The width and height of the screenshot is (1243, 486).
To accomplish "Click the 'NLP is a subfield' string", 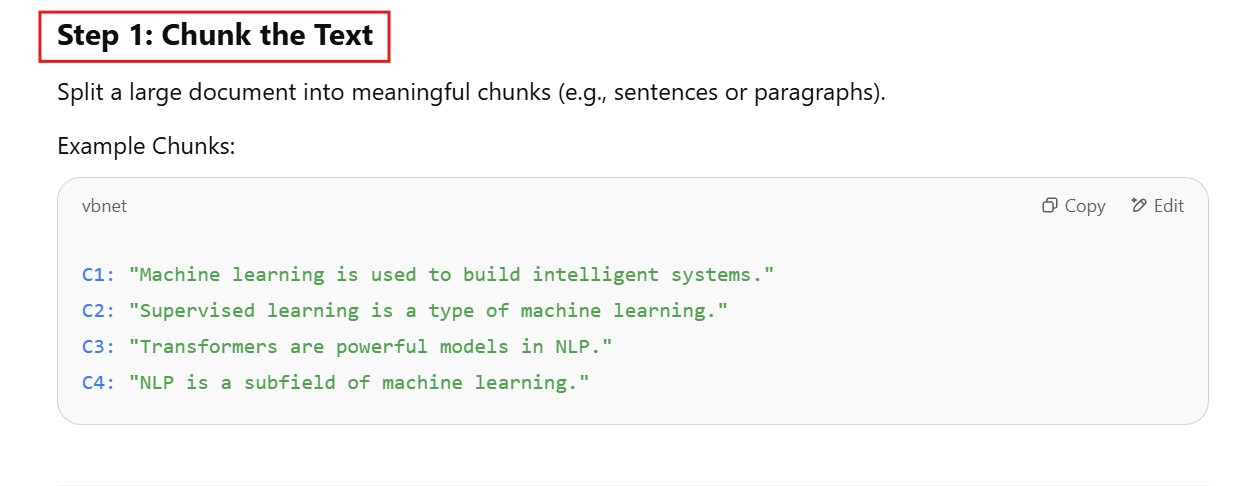I will point(358,382).
